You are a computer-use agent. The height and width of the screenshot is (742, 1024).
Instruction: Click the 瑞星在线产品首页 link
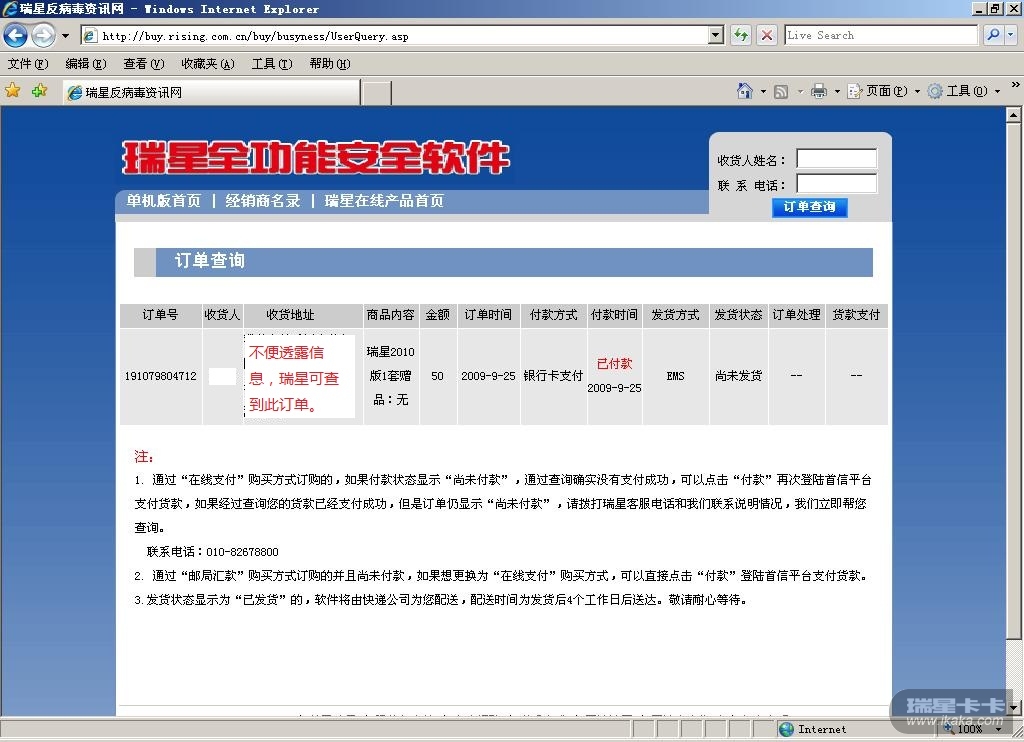coord(384,201)
